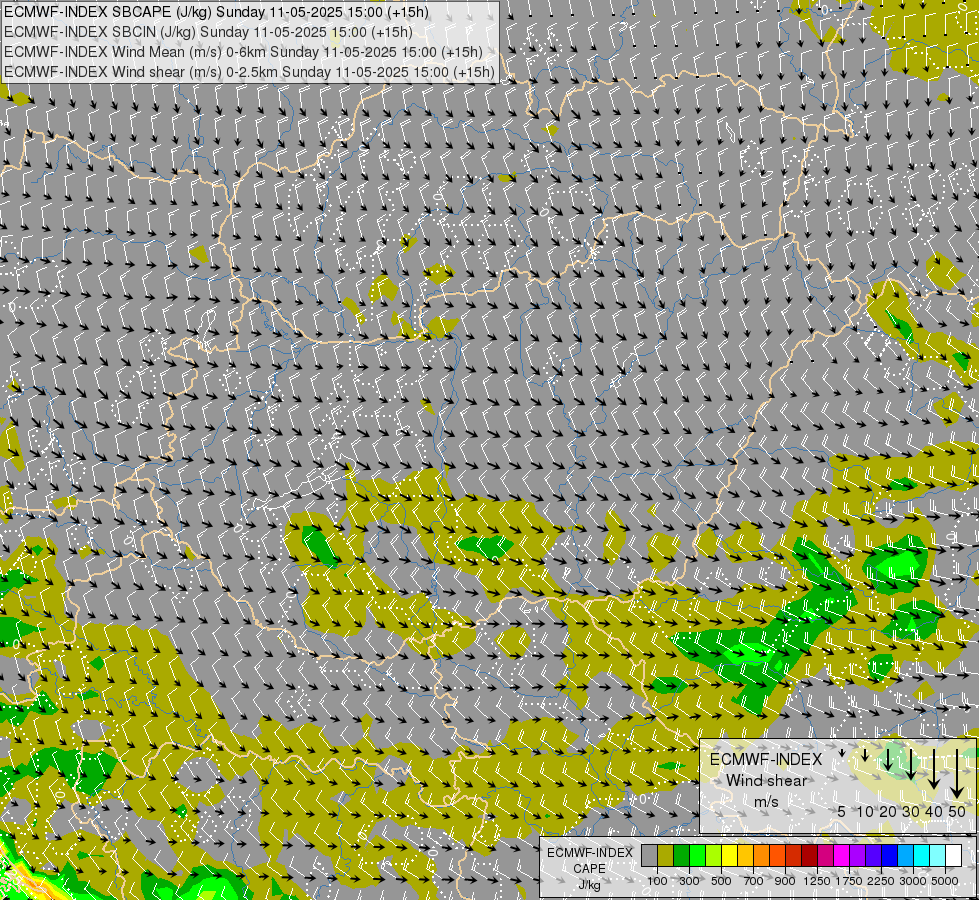Click the SBCIN (J/kg) title line
Screen dimensions: 979x900
pos(208,32)
